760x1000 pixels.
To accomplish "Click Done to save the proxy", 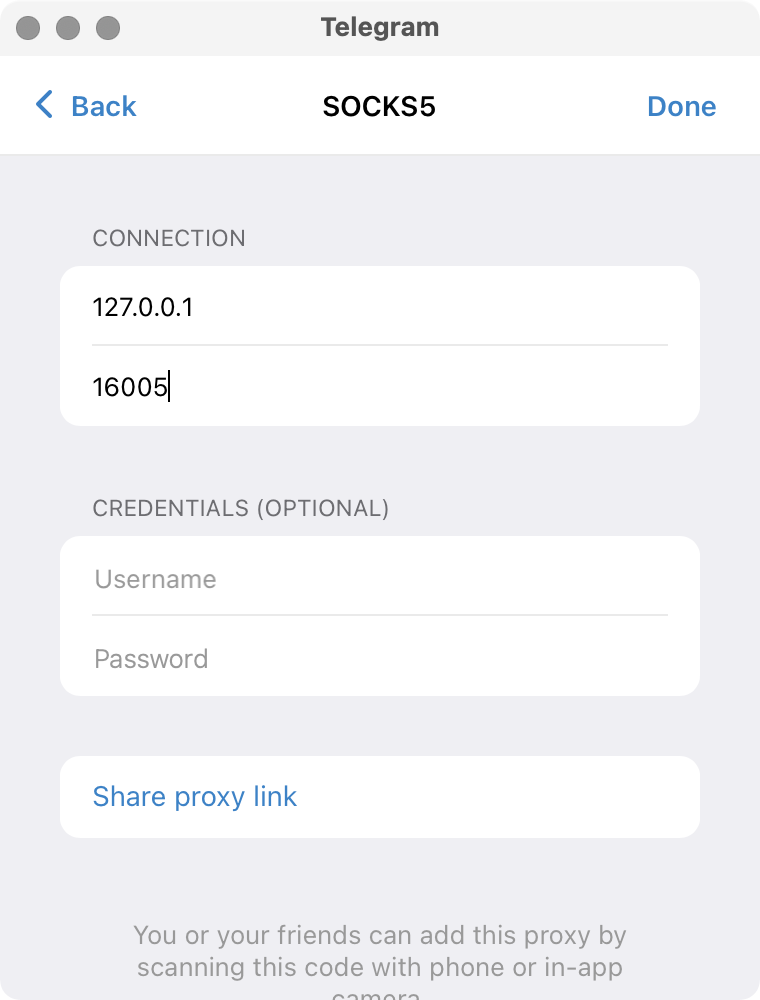I will pyautogui.click(x=681, y=106).
